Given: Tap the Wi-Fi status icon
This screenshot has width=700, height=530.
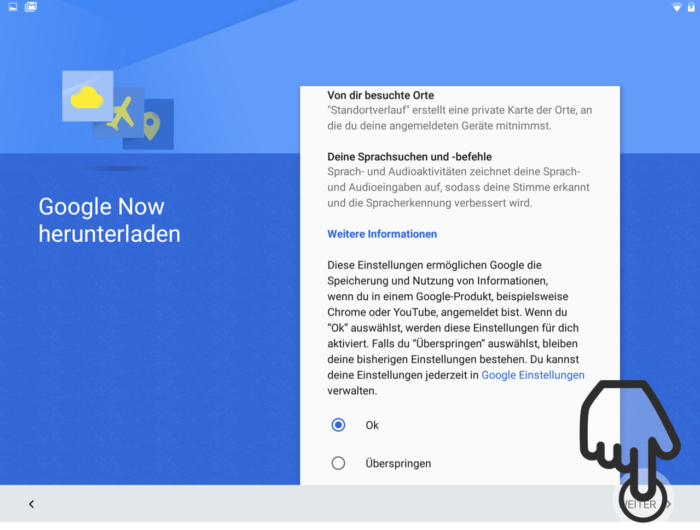Looking at the screenshot, I should pyautogui.click(x=677, y=7).
